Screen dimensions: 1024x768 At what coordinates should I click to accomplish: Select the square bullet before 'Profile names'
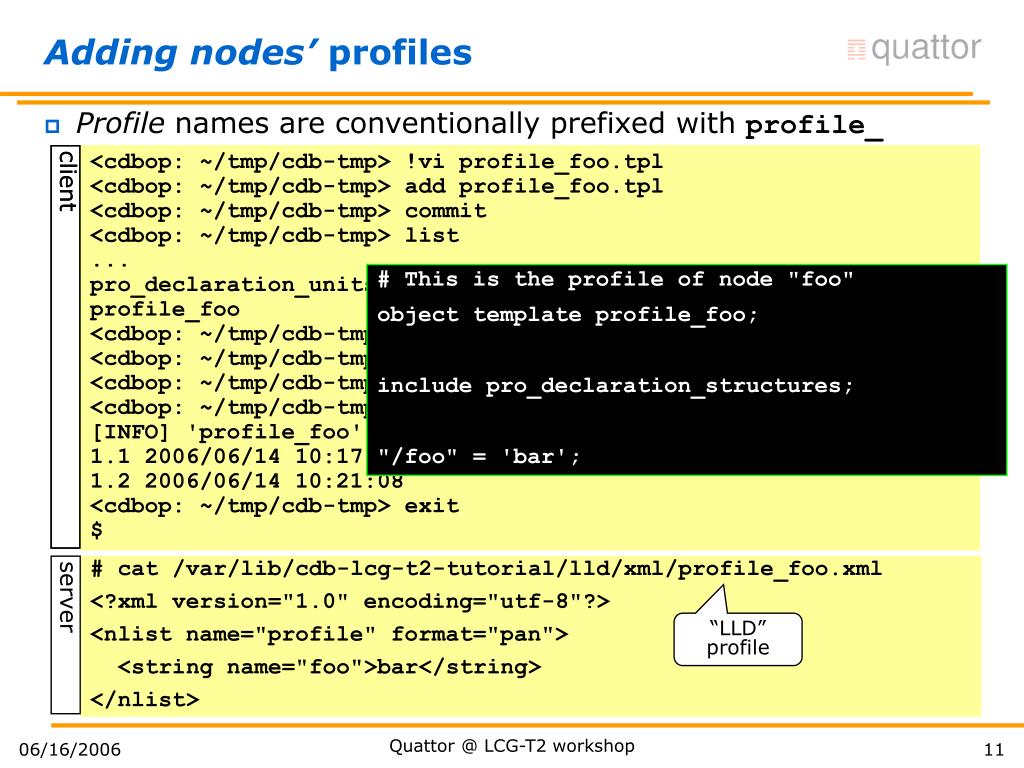[x=52, y=126]
